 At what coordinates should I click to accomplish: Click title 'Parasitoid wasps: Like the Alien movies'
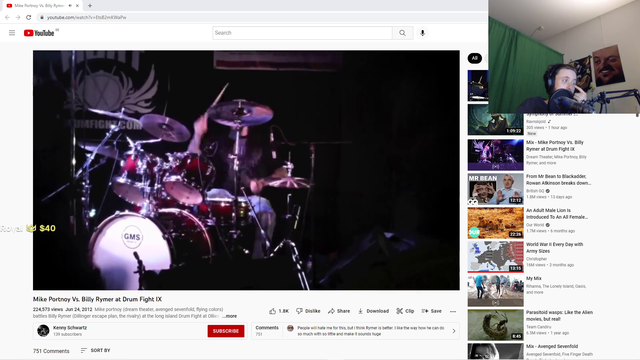559,316
